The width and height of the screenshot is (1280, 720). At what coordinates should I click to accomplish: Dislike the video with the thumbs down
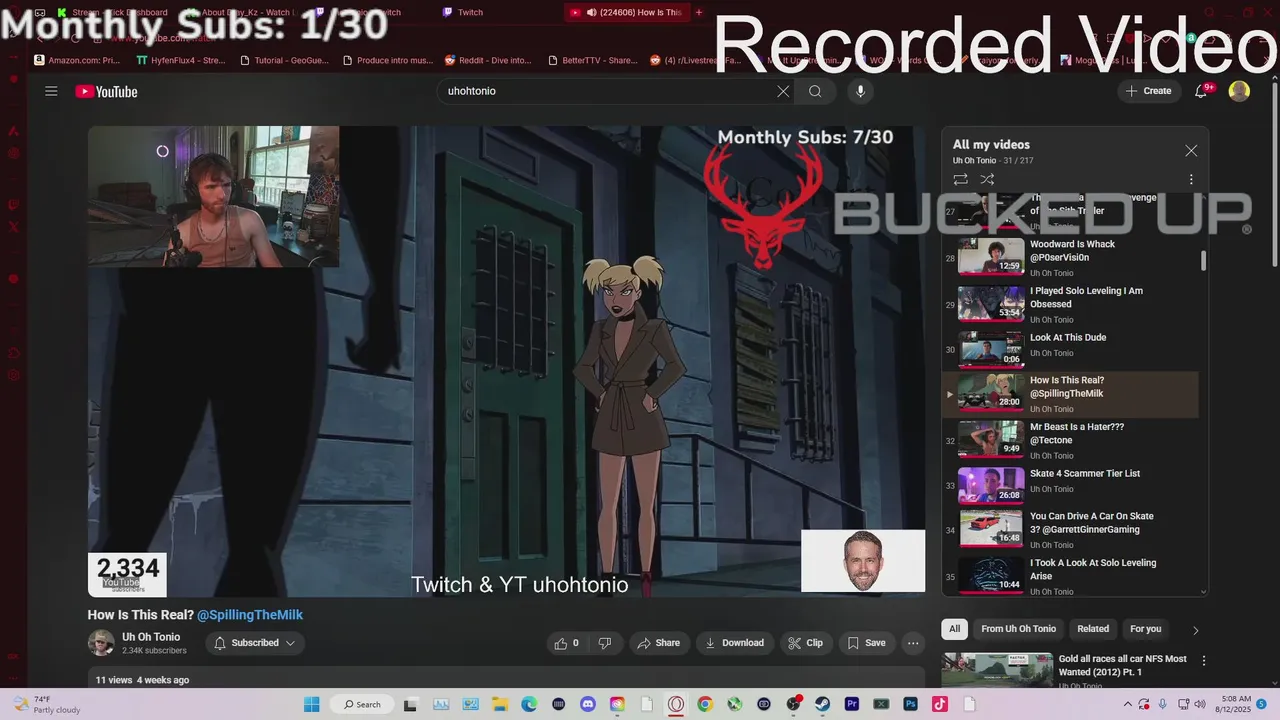pyautogui.click(x=605, y=643)
